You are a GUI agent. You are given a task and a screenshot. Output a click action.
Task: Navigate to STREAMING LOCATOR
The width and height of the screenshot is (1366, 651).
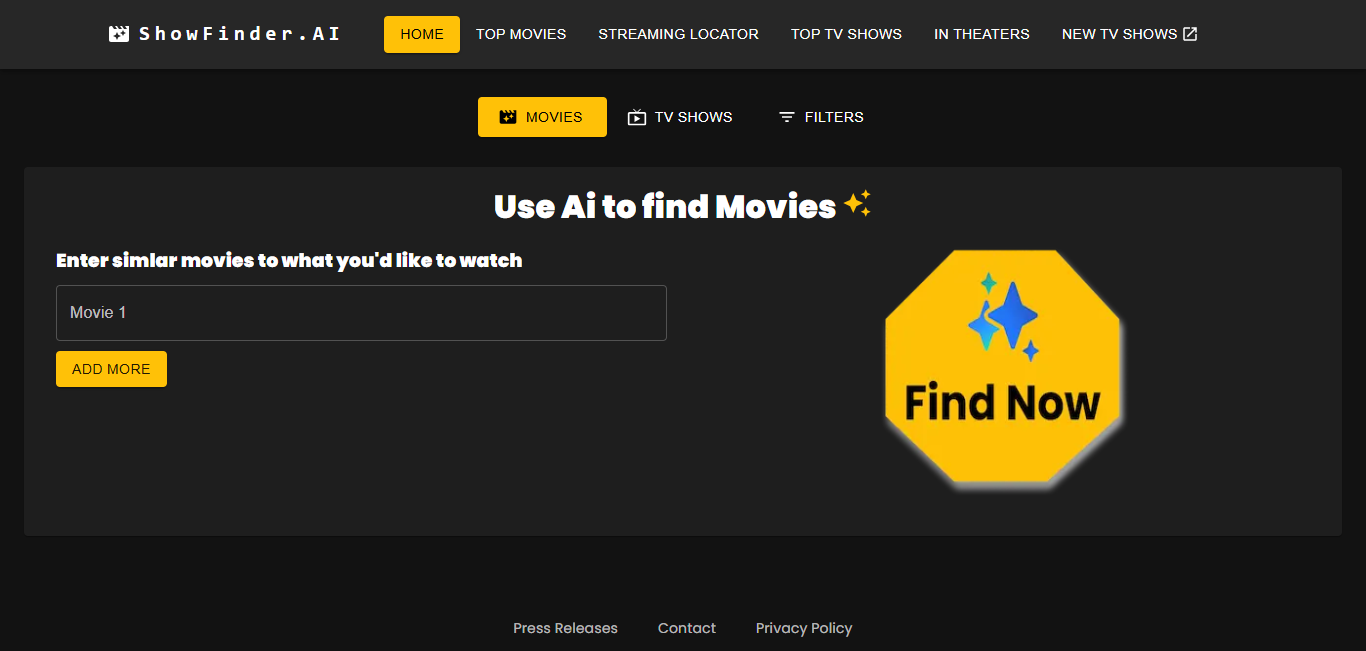point(678,33)
